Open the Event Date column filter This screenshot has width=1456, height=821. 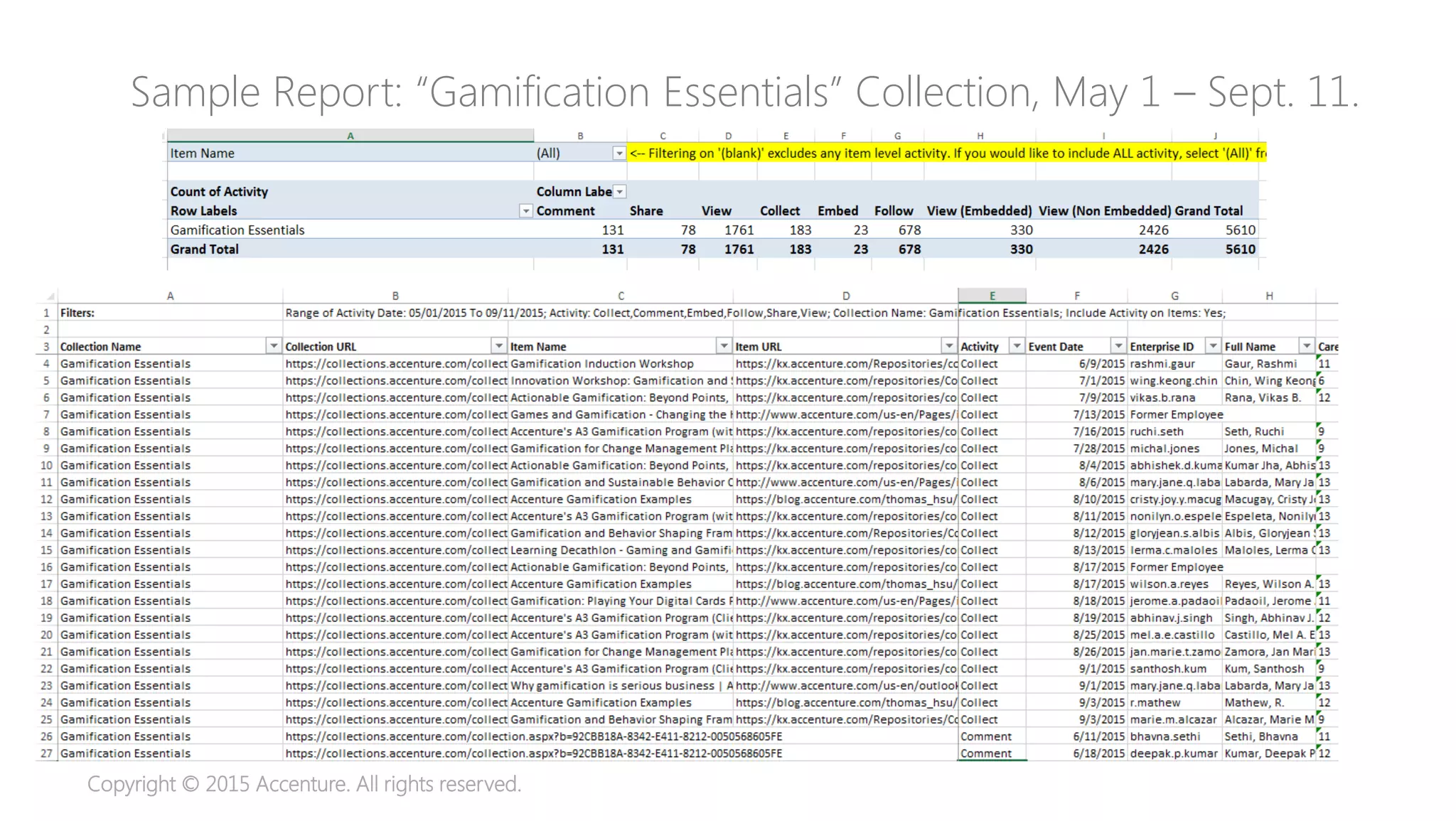coord(1118,346)
